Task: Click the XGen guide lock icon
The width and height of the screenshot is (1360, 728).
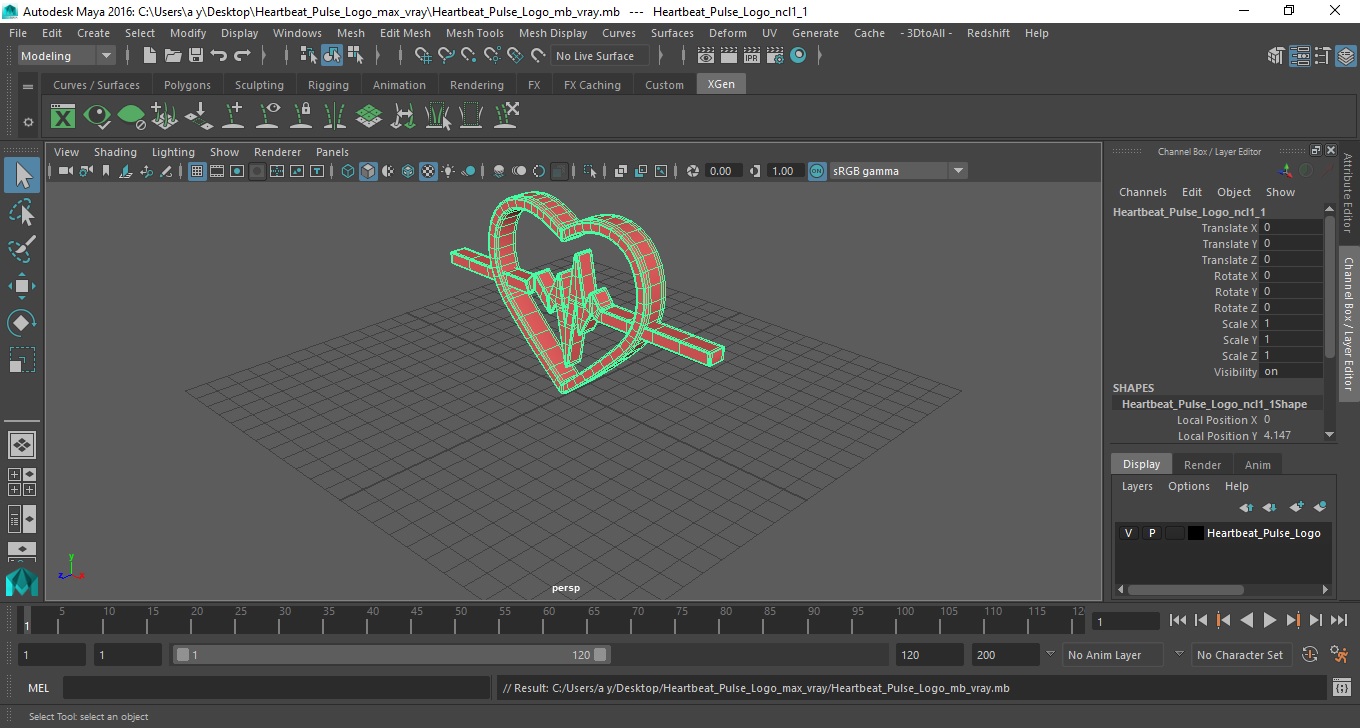Action: (301, 116)
